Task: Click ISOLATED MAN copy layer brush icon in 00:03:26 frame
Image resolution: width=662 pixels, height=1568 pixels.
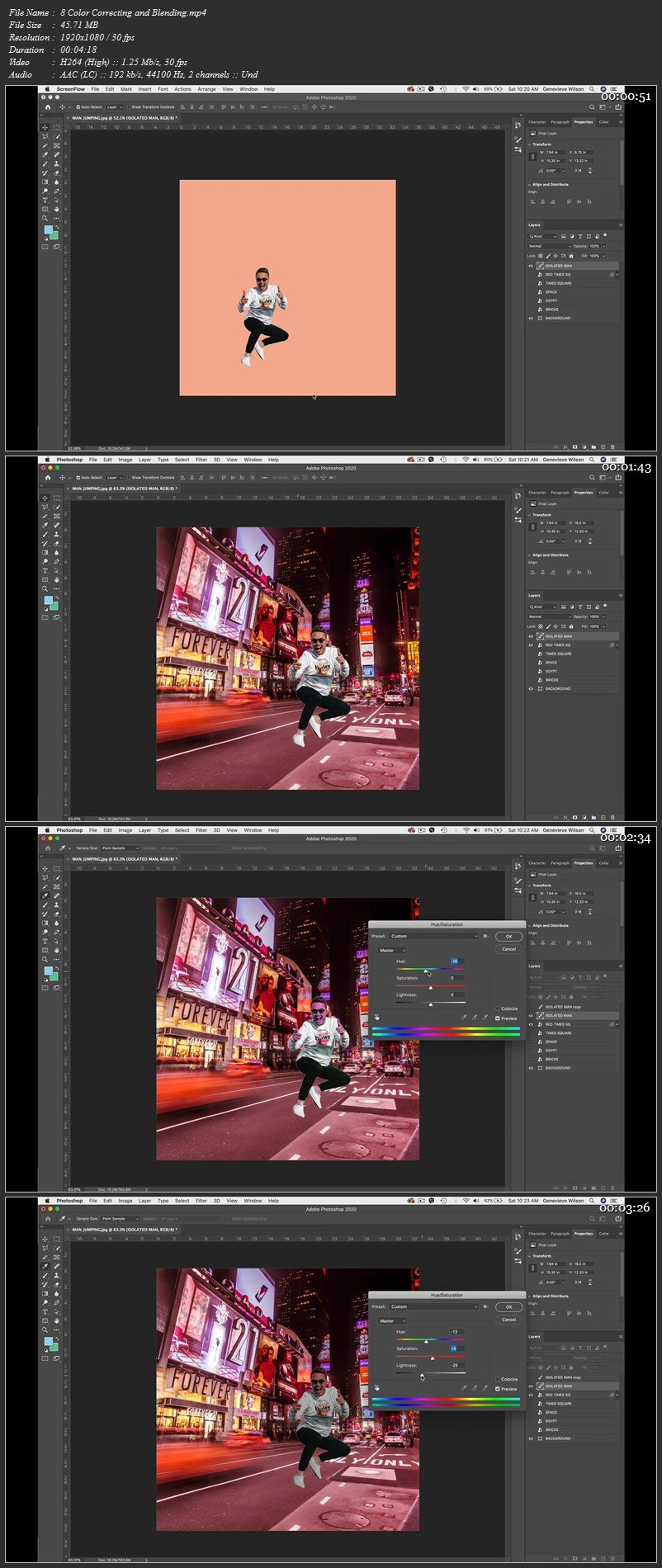Action: [540, 1377]
